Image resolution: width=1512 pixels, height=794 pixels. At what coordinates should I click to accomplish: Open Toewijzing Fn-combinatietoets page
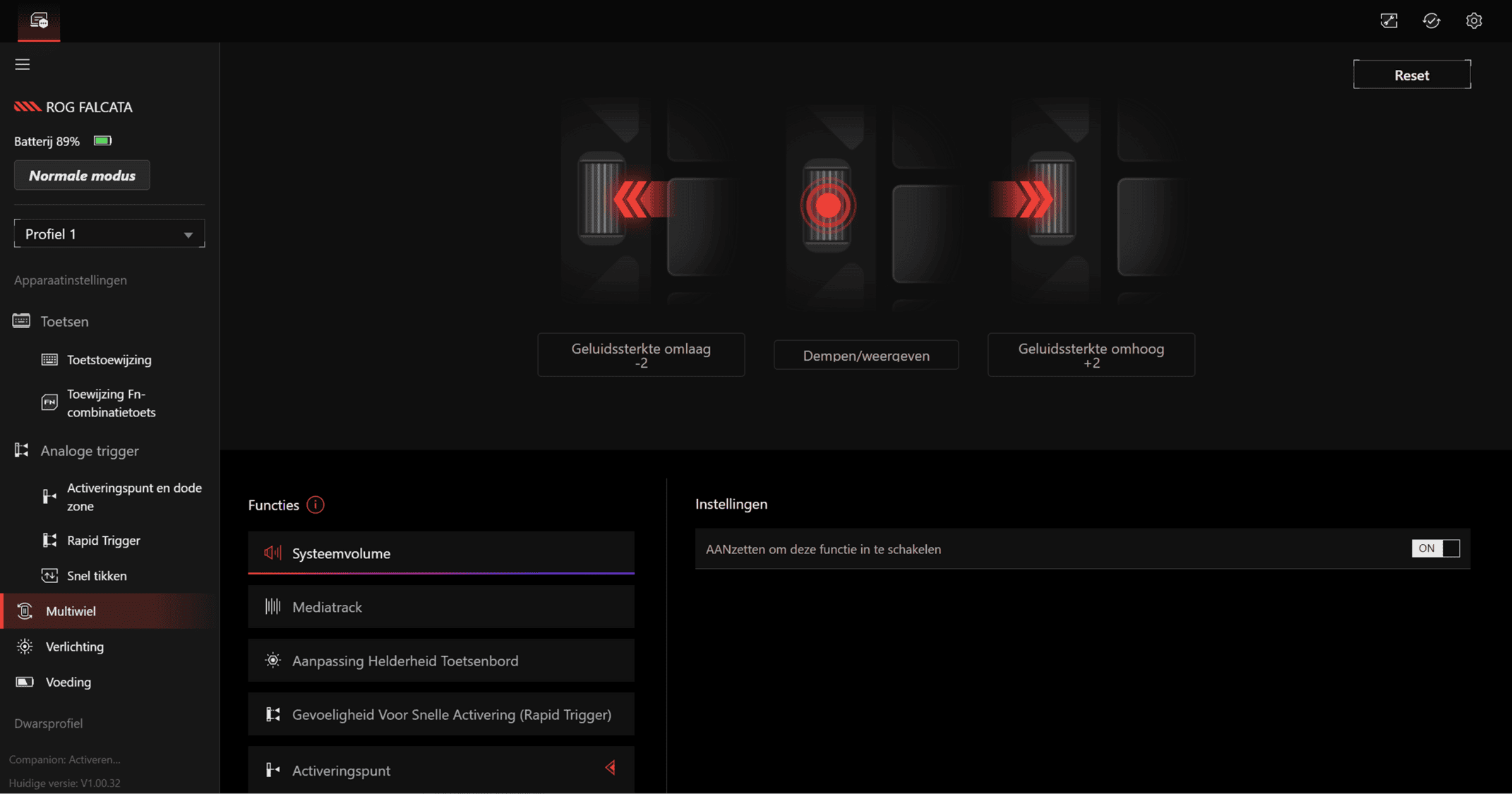[112, 403]
